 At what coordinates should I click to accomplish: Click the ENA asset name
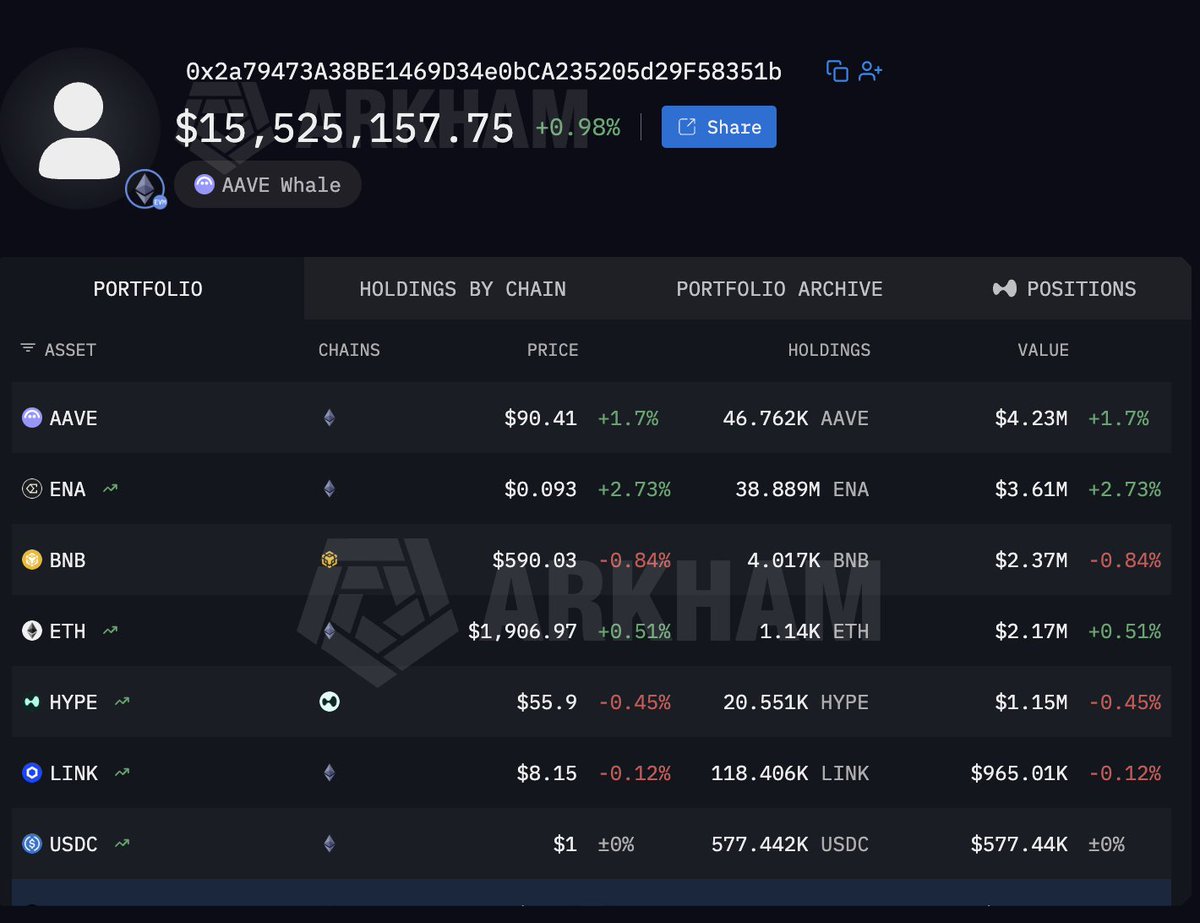(68, 489)
